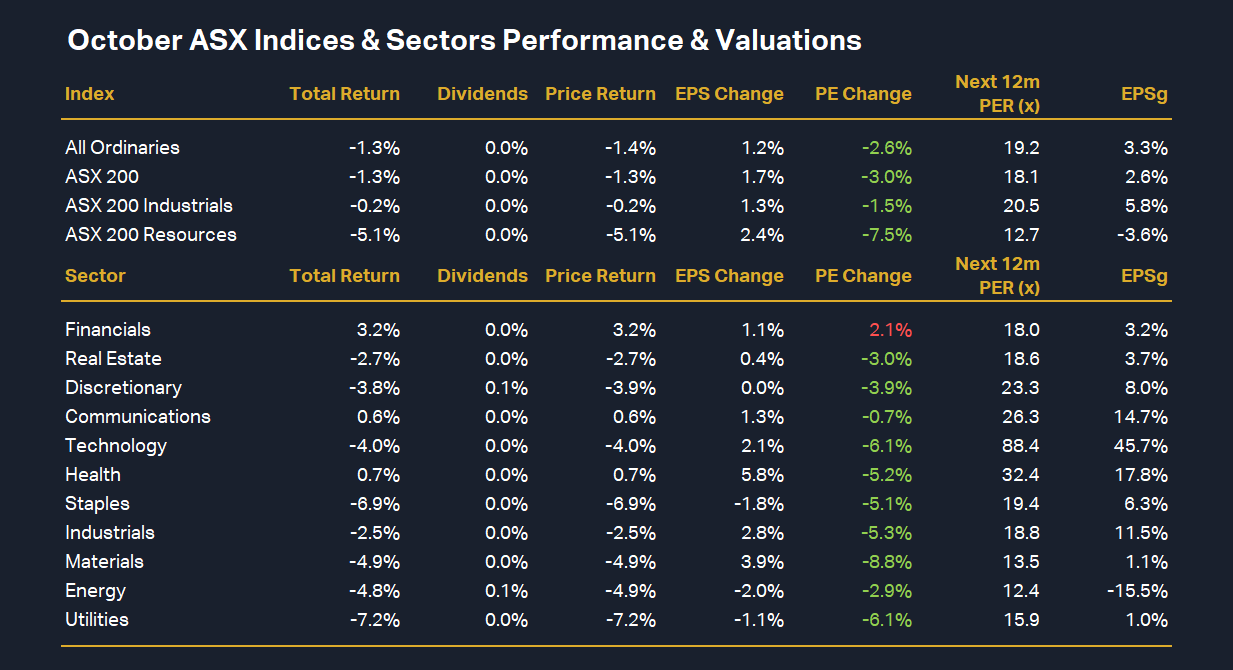
Task: Click the ASX 200 Industrials row label
Action: 149,206
